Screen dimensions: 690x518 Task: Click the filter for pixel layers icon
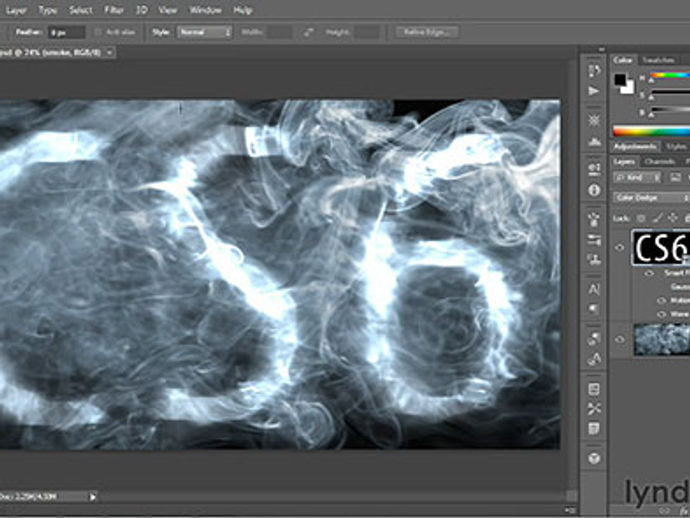[x=675, y=178]
